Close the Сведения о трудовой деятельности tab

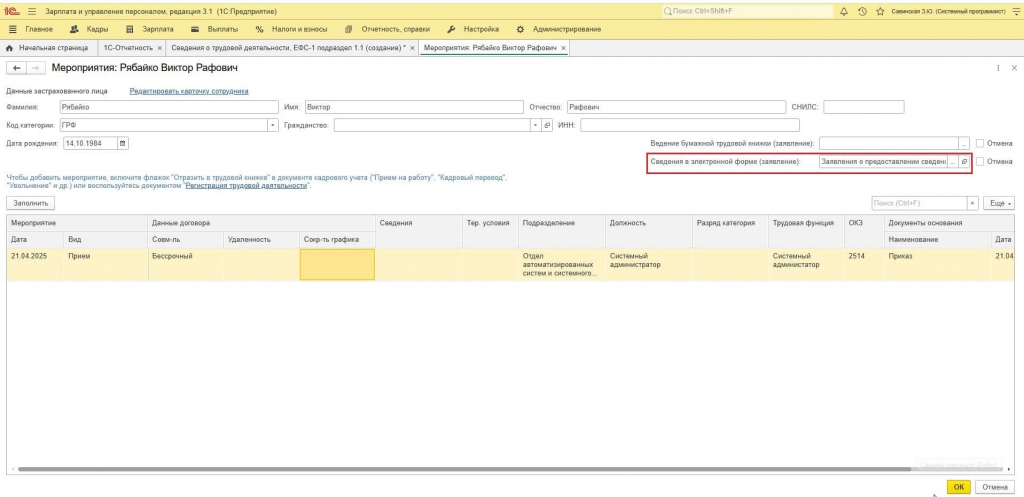(412, 48)
